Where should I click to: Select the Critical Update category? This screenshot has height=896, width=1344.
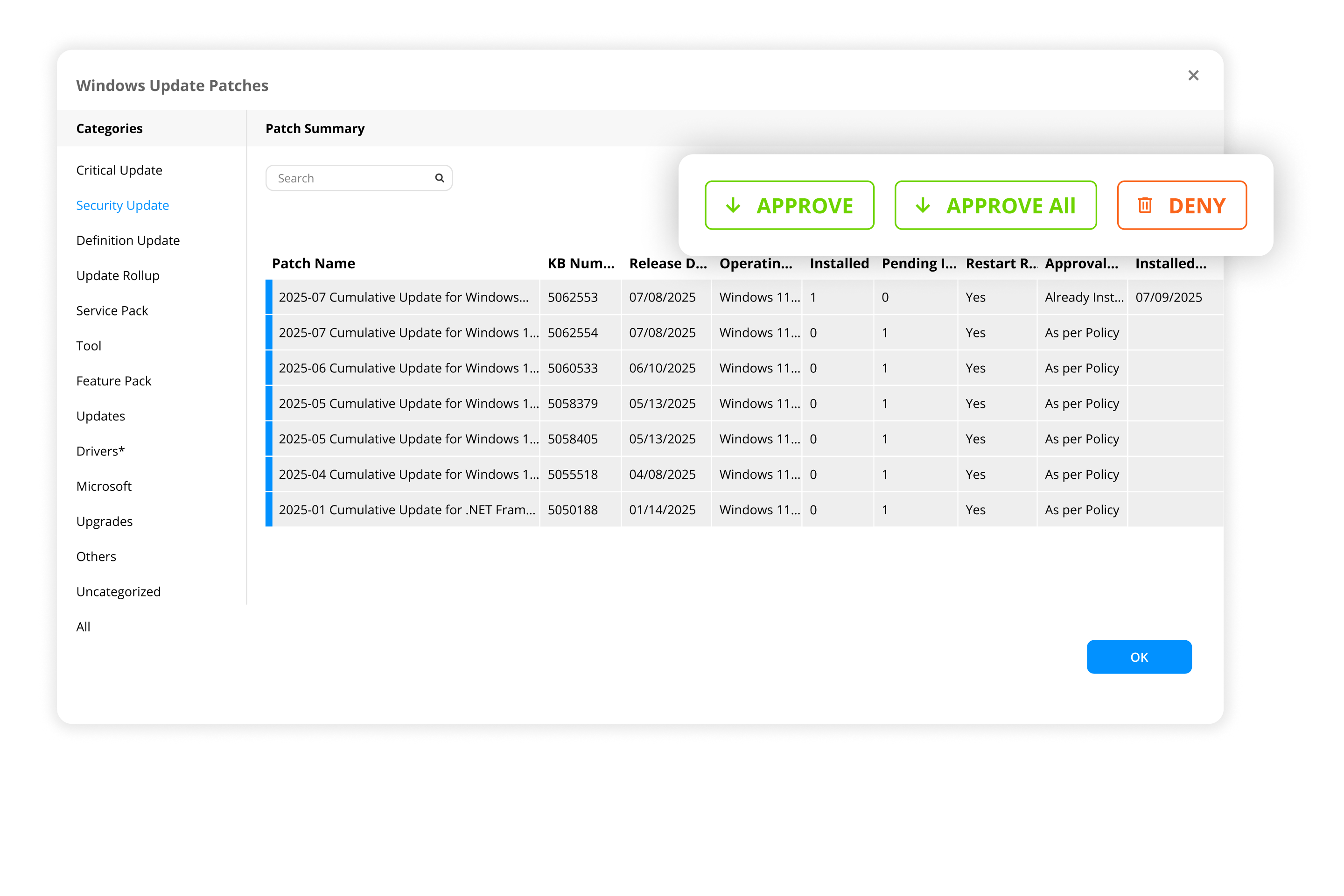tap(119, 170)
